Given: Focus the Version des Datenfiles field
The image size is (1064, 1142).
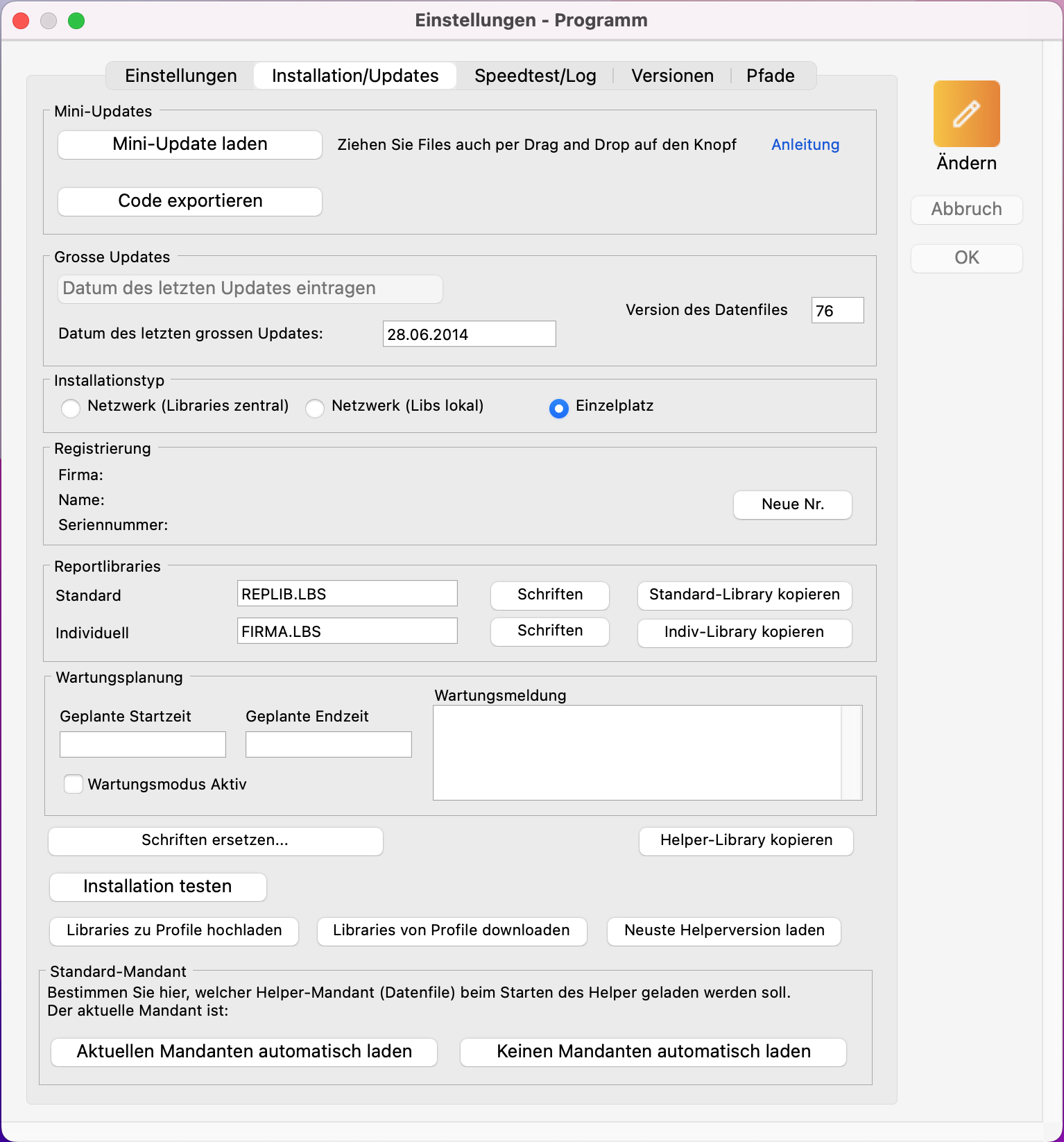Looking at the screenshot, I should (x=837, y=310).
